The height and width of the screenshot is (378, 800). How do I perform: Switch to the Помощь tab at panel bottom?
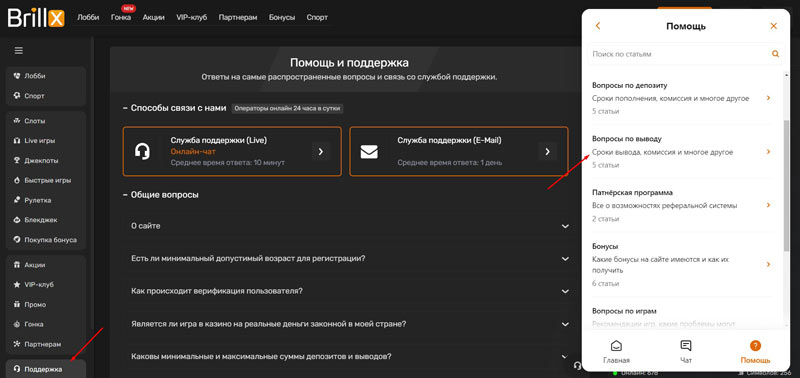click(x=756, y=352)
